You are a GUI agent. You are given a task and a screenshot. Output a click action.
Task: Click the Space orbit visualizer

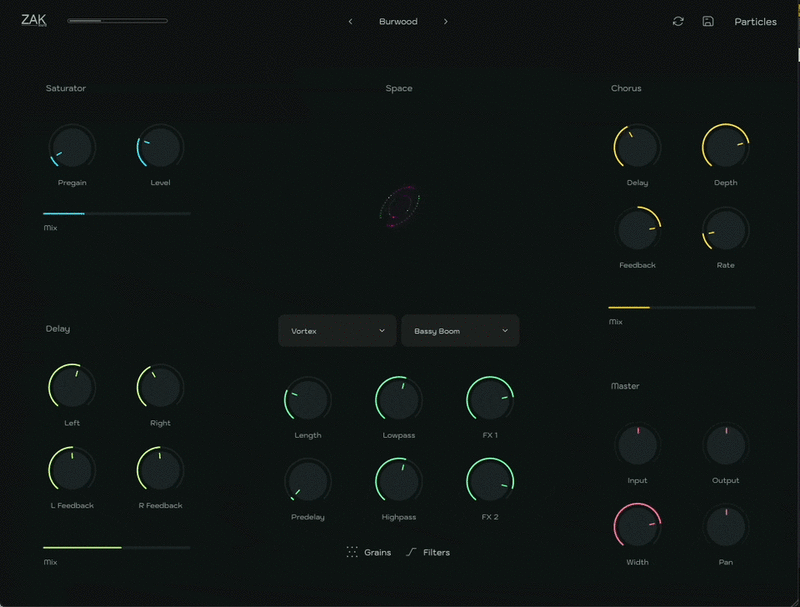[399, 206]
